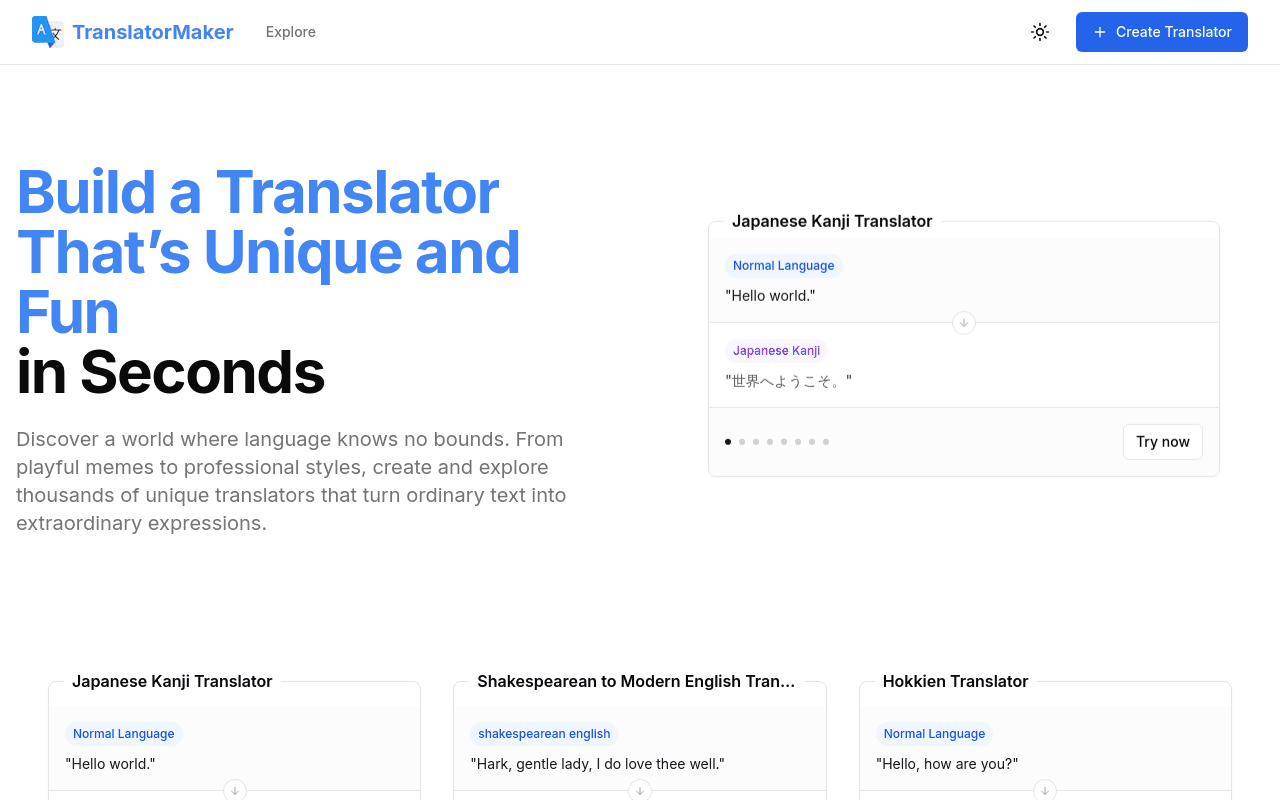Click the "世界へようこそ。" translation text
Screen dimensions: 1280x800
point(789,381)
